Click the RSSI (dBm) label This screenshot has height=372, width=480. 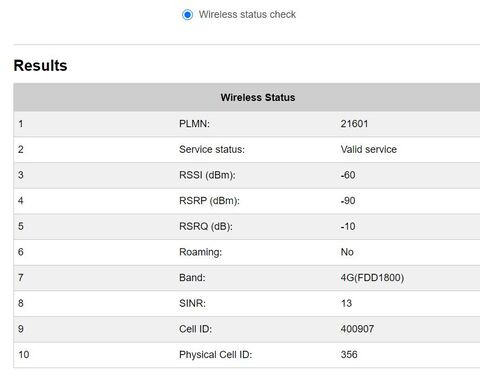[207, 175]
